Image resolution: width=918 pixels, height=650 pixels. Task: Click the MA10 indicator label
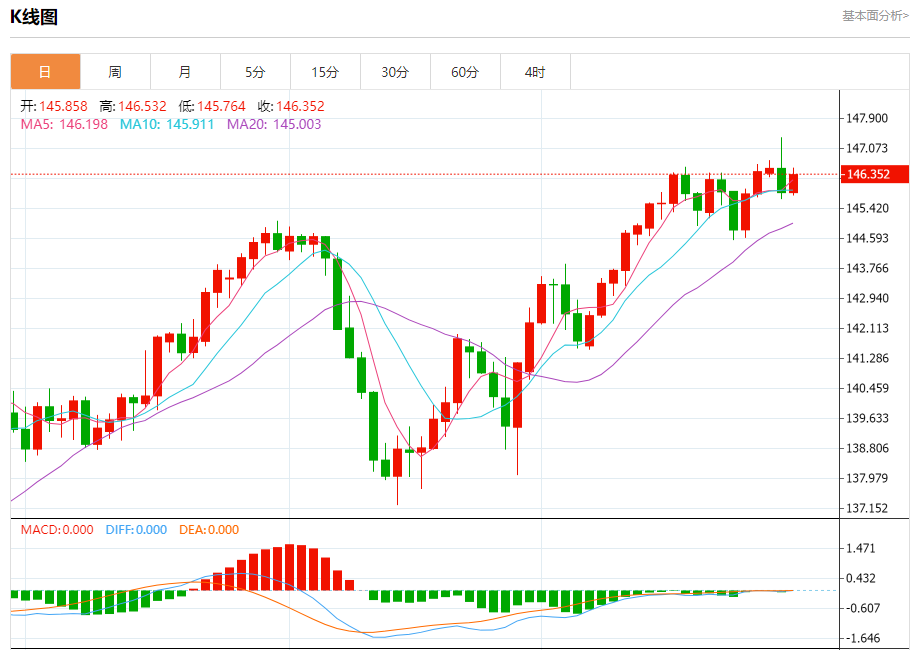(x=167, y=124)
